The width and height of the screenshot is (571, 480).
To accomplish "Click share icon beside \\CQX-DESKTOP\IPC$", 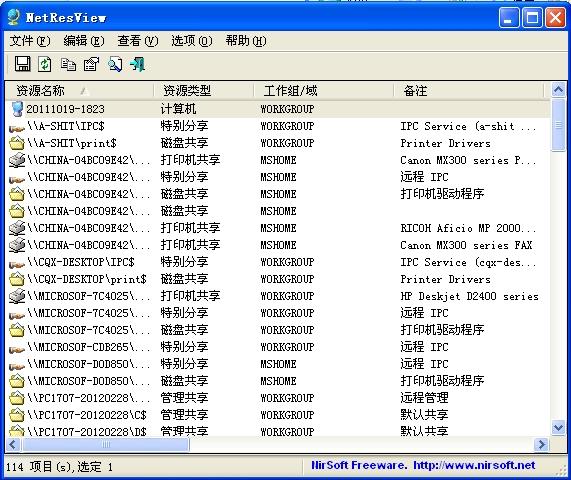I will tap(17, 264).
